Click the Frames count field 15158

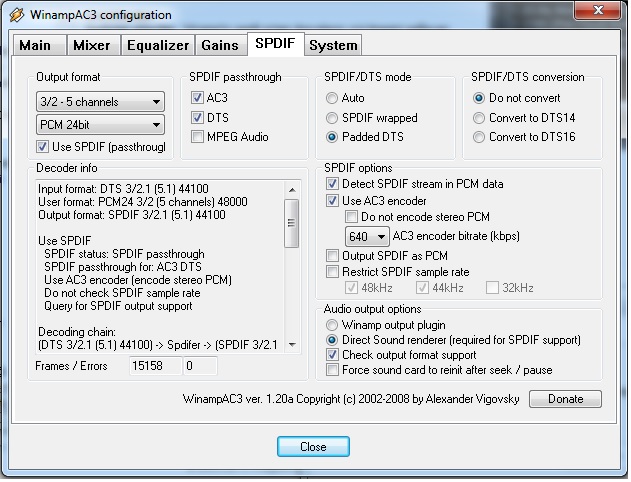click(x=156, y=366)
